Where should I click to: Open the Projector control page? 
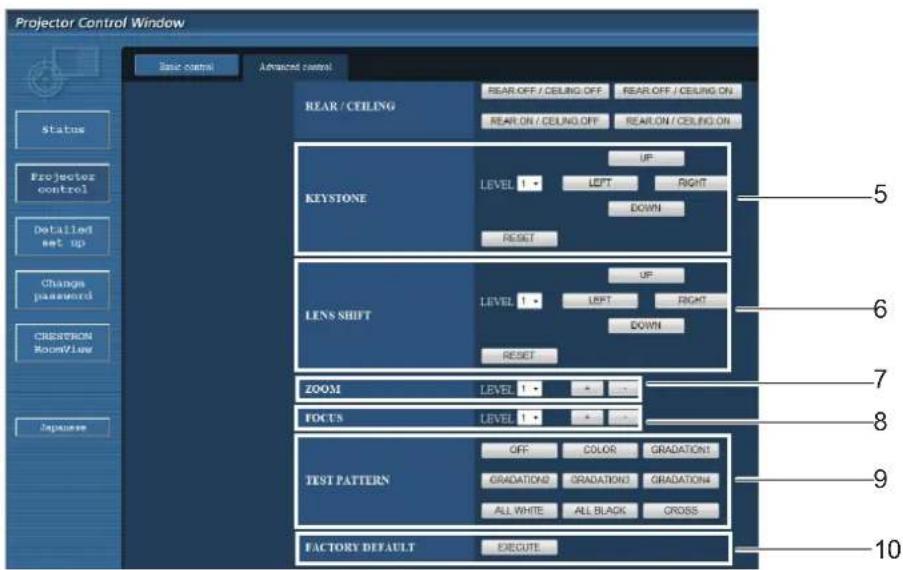63,183
